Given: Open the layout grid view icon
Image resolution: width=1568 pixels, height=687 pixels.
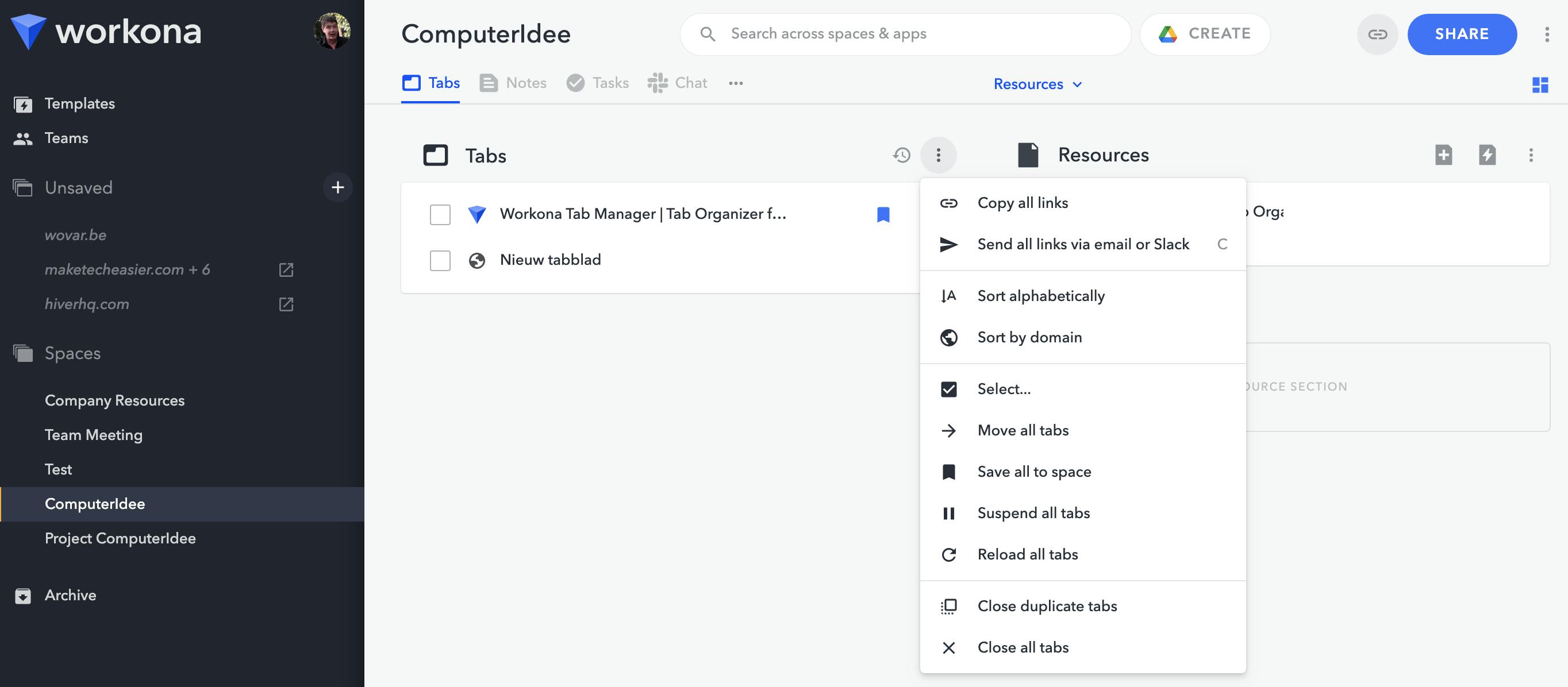Looking at the screenshot, I should click(x=1539, y=84).
